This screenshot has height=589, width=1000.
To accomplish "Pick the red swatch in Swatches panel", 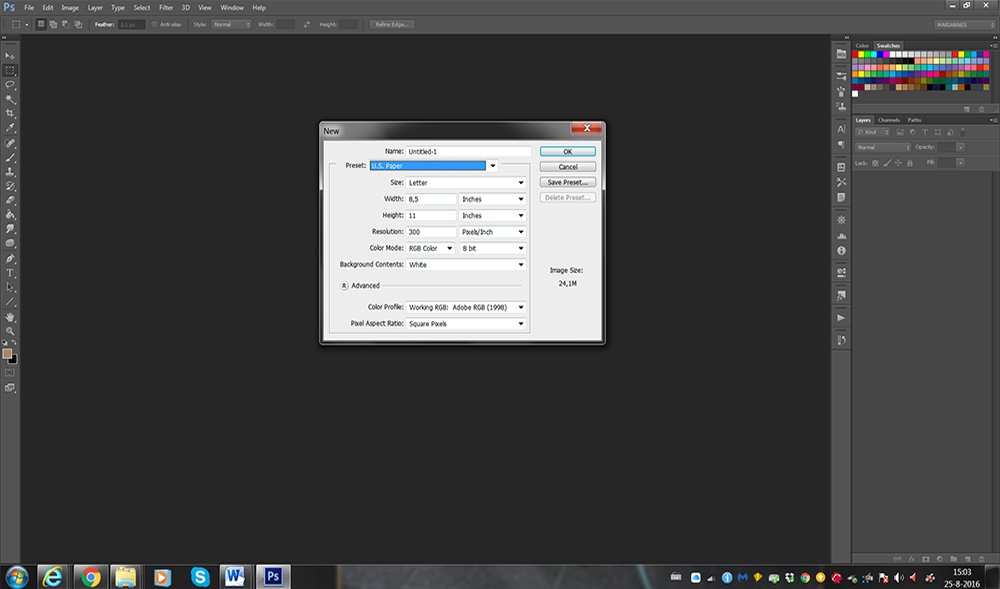I will pos(855,55).
